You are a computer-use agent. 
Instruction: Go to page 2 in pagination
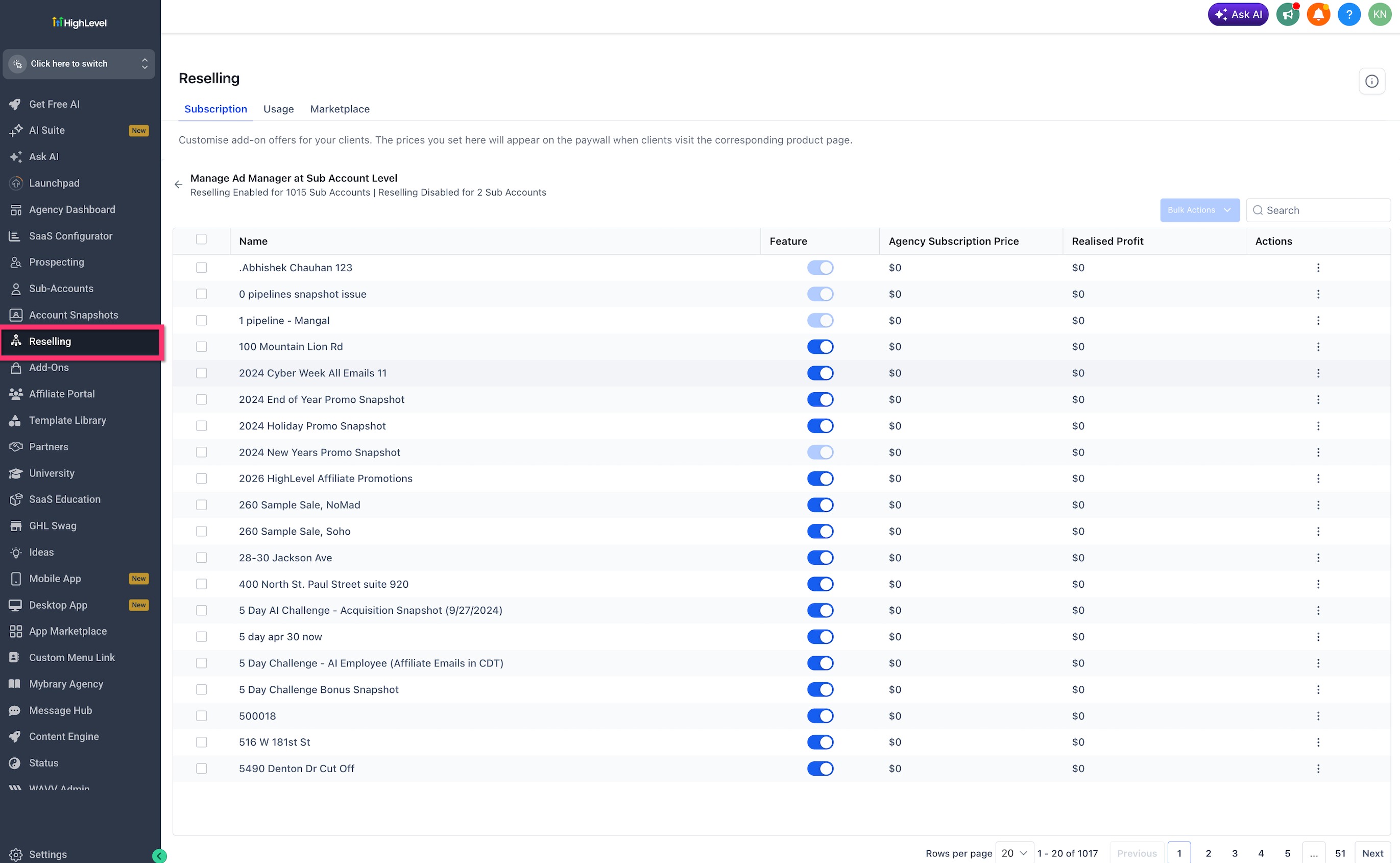1208,853
